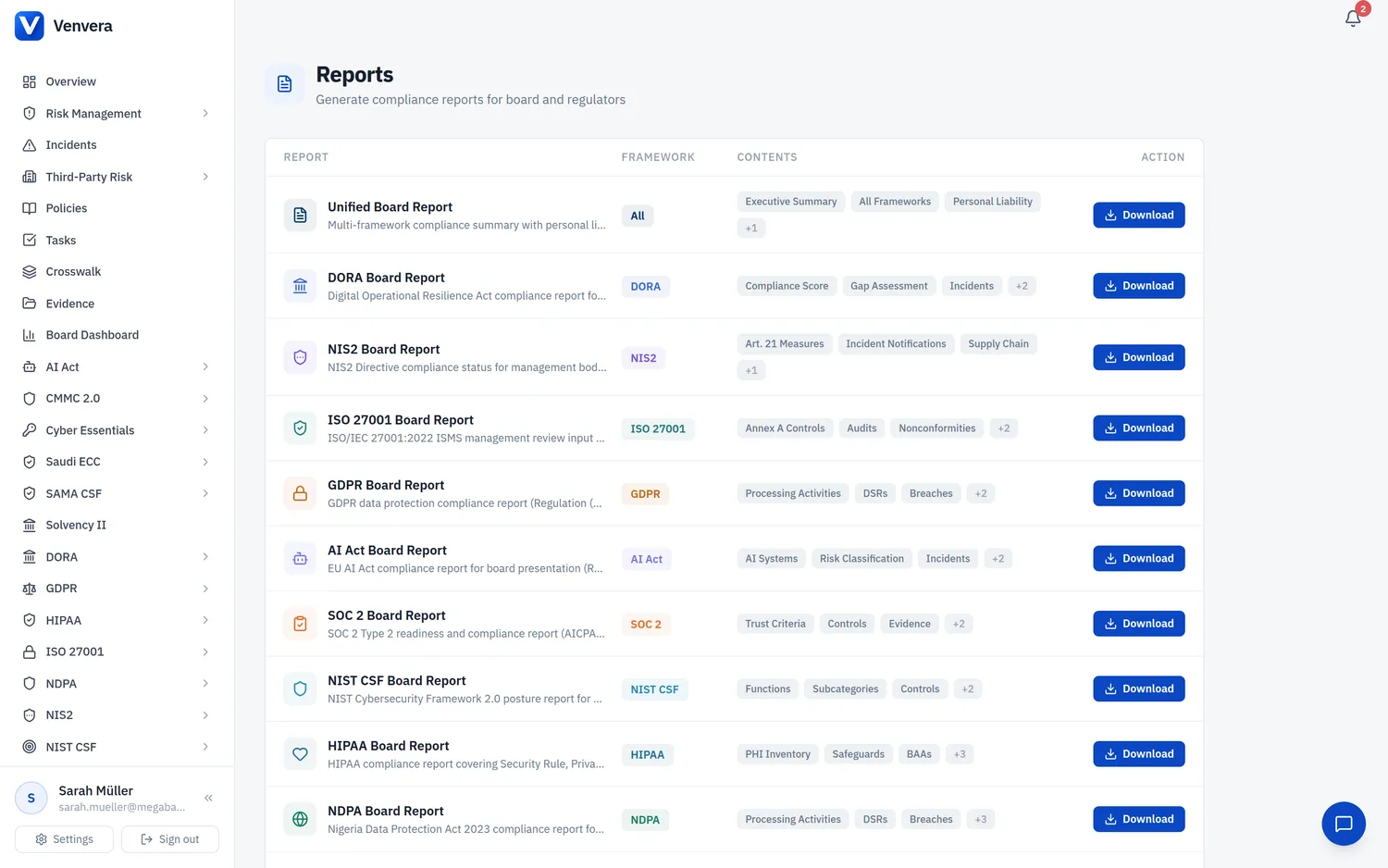The height and width of the screenshot is (868, 1388).
Task: Click the NIST CSF Board Report shield icon
Action: (x=300, y=689)
